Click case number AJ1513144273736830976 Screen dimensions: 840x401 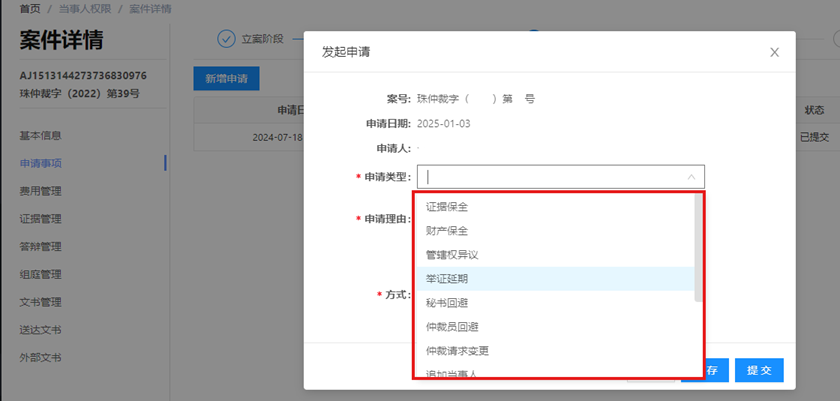click(x=83, y=75)
